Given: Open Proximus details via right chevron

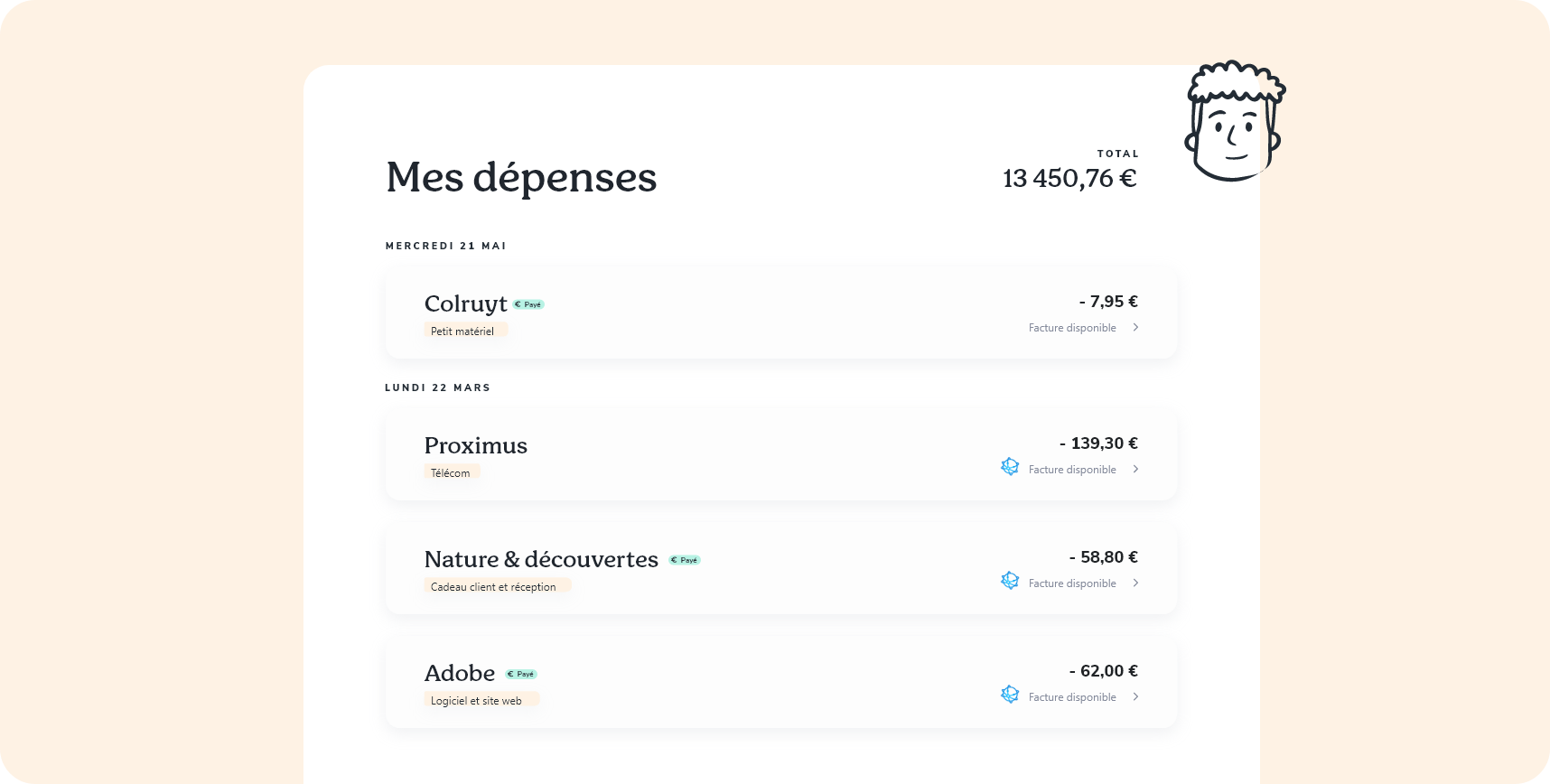Looking at the screenshot, I should coord(1135,470).
